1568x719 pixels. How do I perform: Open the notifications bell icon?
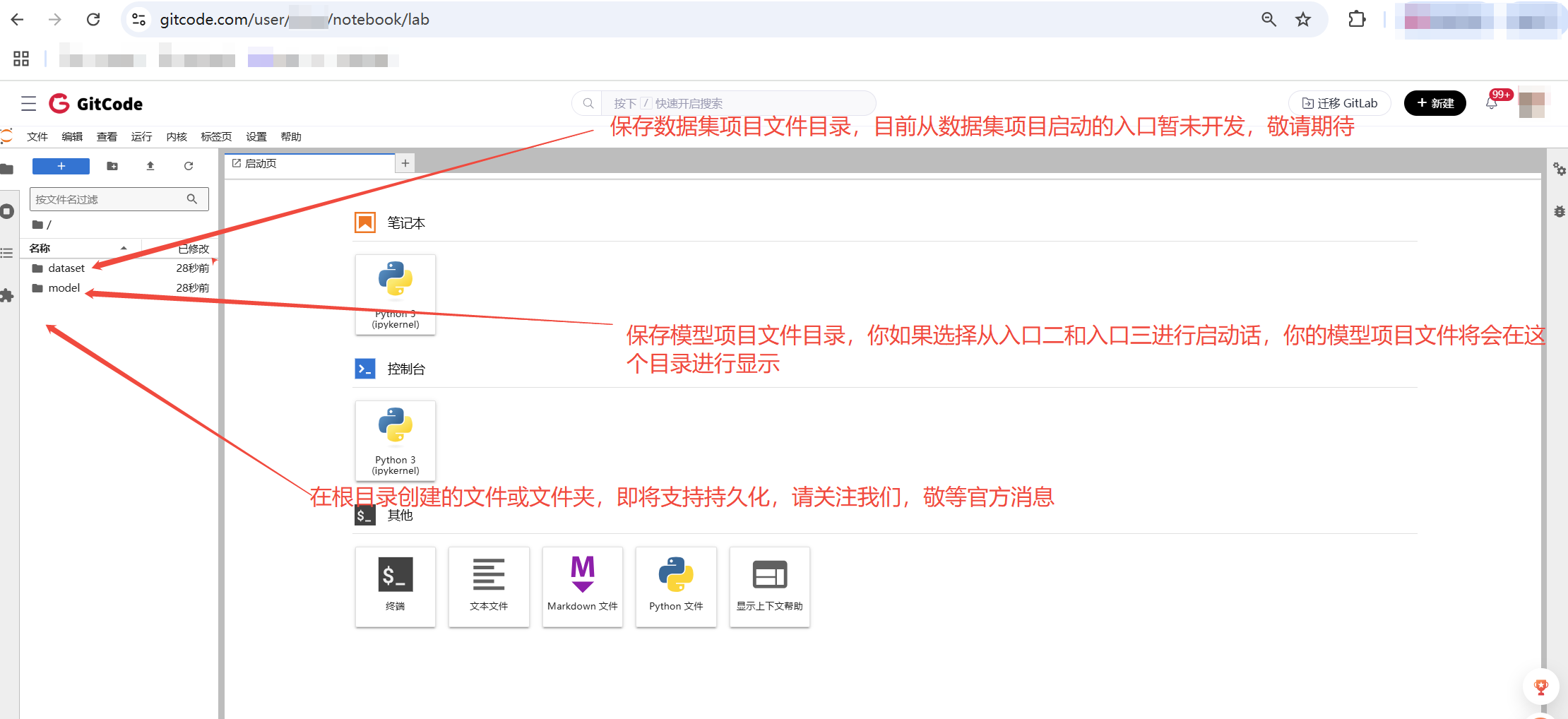(1491, 104)
